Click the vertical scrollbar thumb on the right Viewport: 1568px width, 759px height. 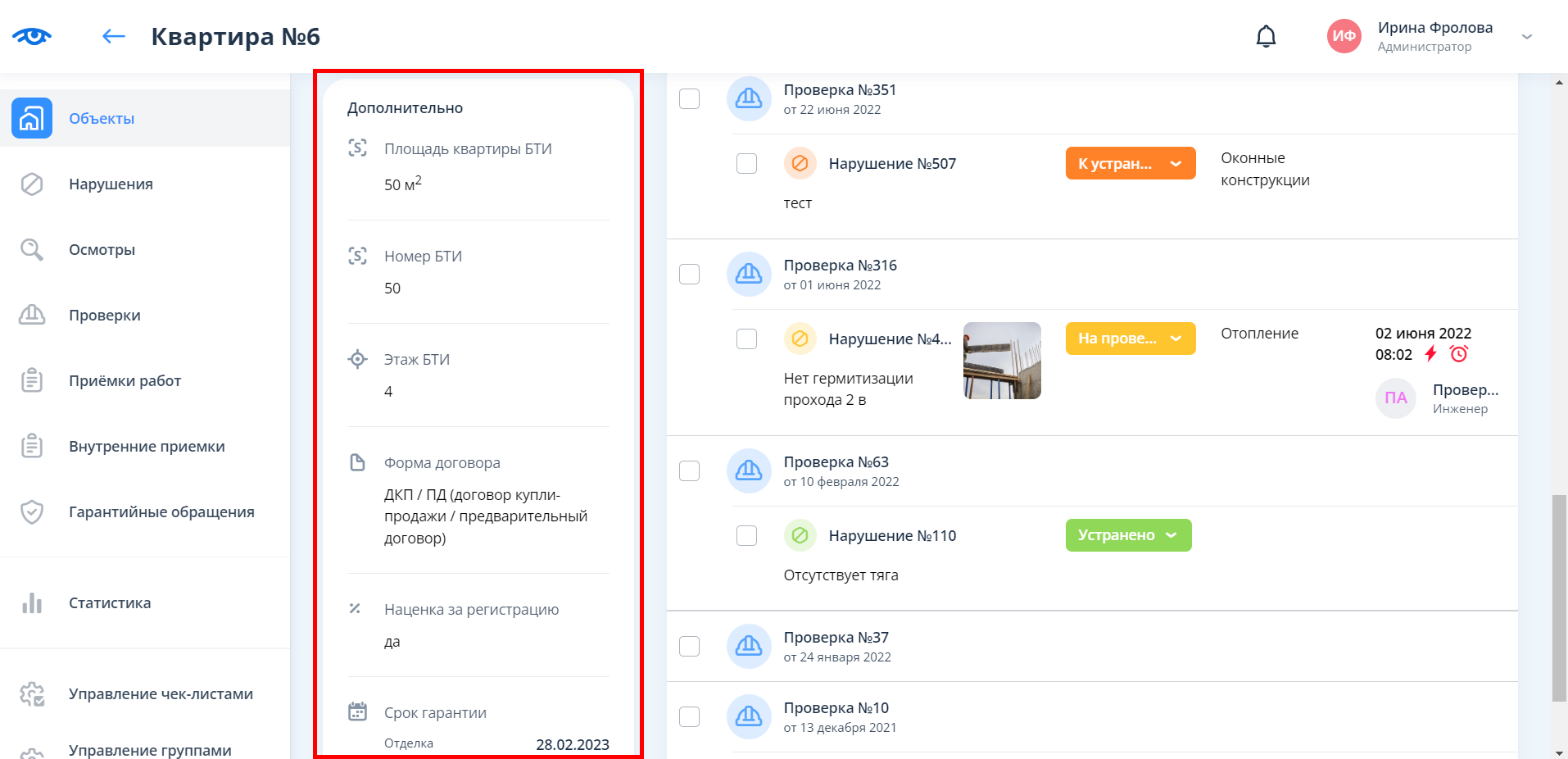click(x=1559, y=598)
